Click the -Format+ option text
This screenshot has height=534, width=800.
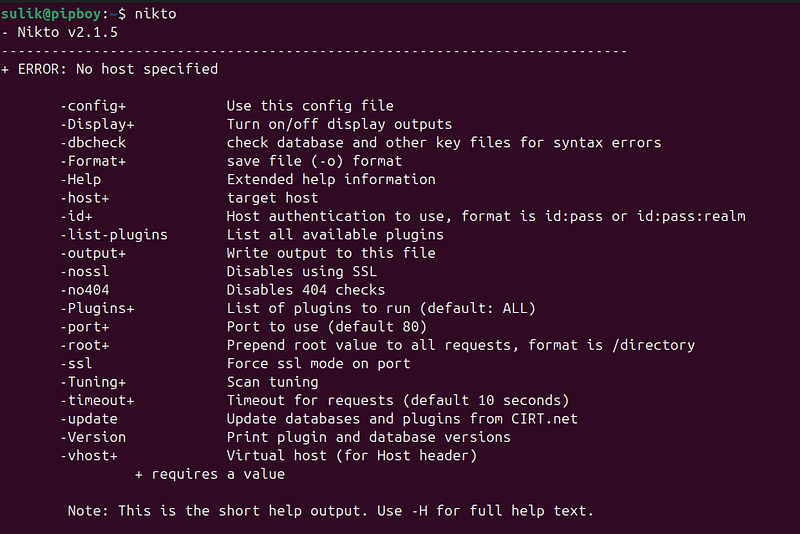[x=93, y=161]
